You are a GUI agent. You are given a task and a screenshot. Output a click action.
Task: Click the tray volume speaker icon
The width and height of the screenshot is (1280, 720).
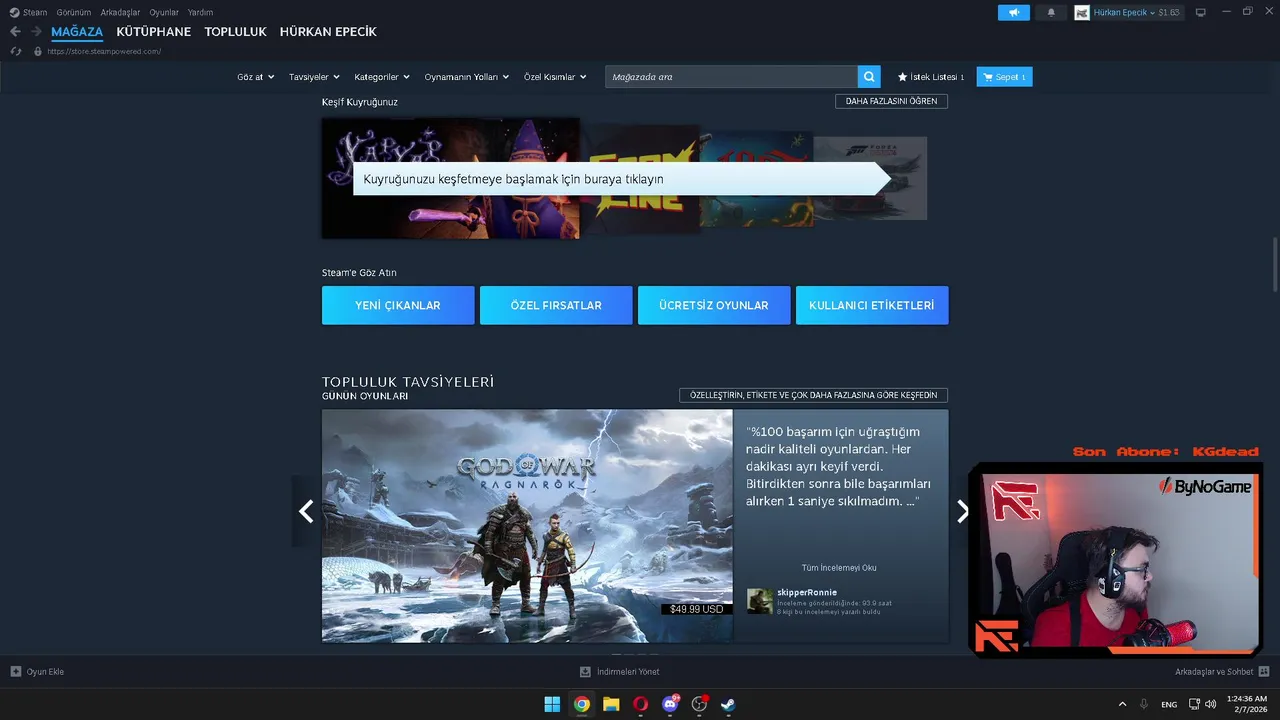[x=1211, y=704]
